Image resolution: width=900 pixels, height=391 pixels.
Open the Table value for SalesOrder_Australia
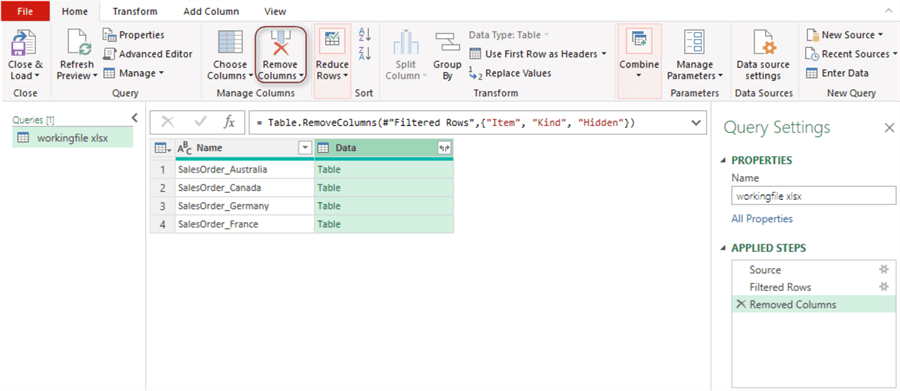(329, 170)
